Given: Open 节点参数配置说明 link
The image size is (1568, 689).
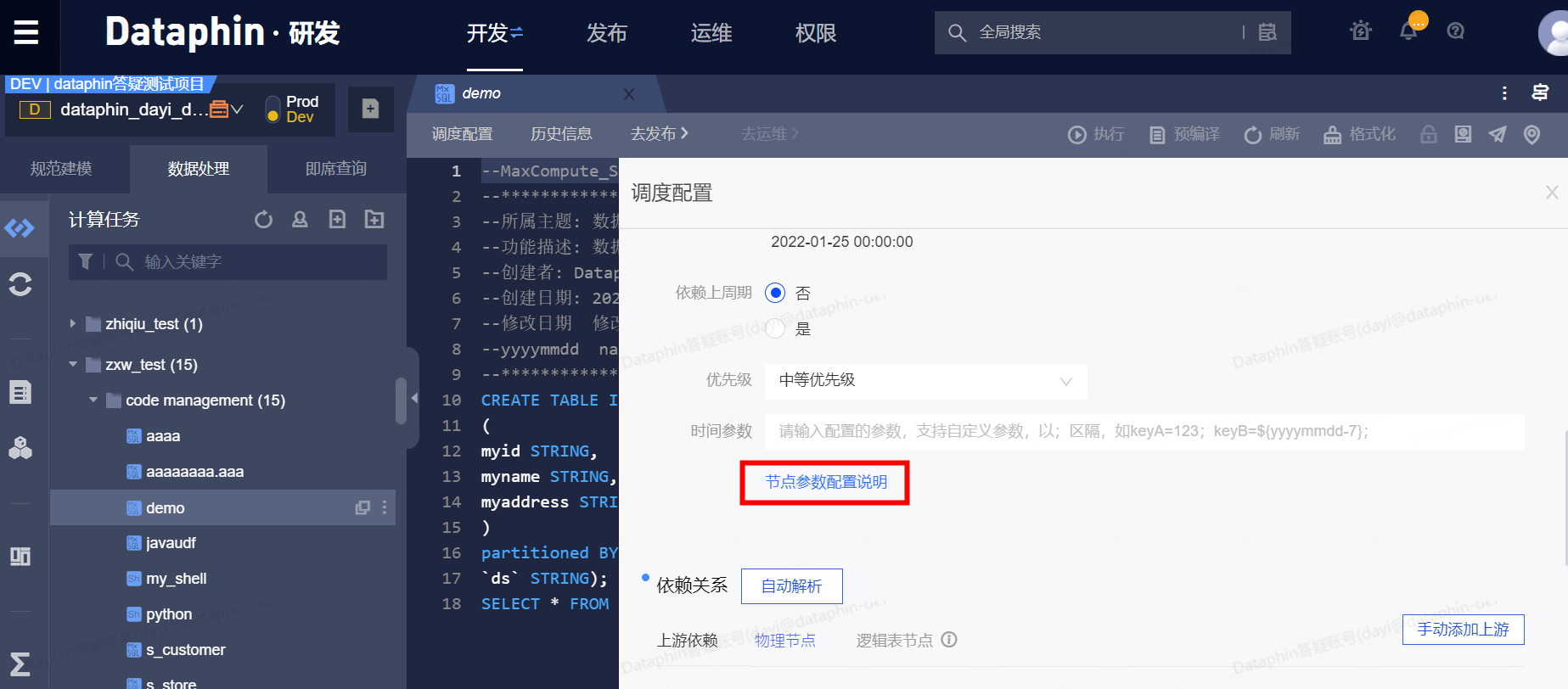Looking at the screenshot, I should (x=826, y=482).
